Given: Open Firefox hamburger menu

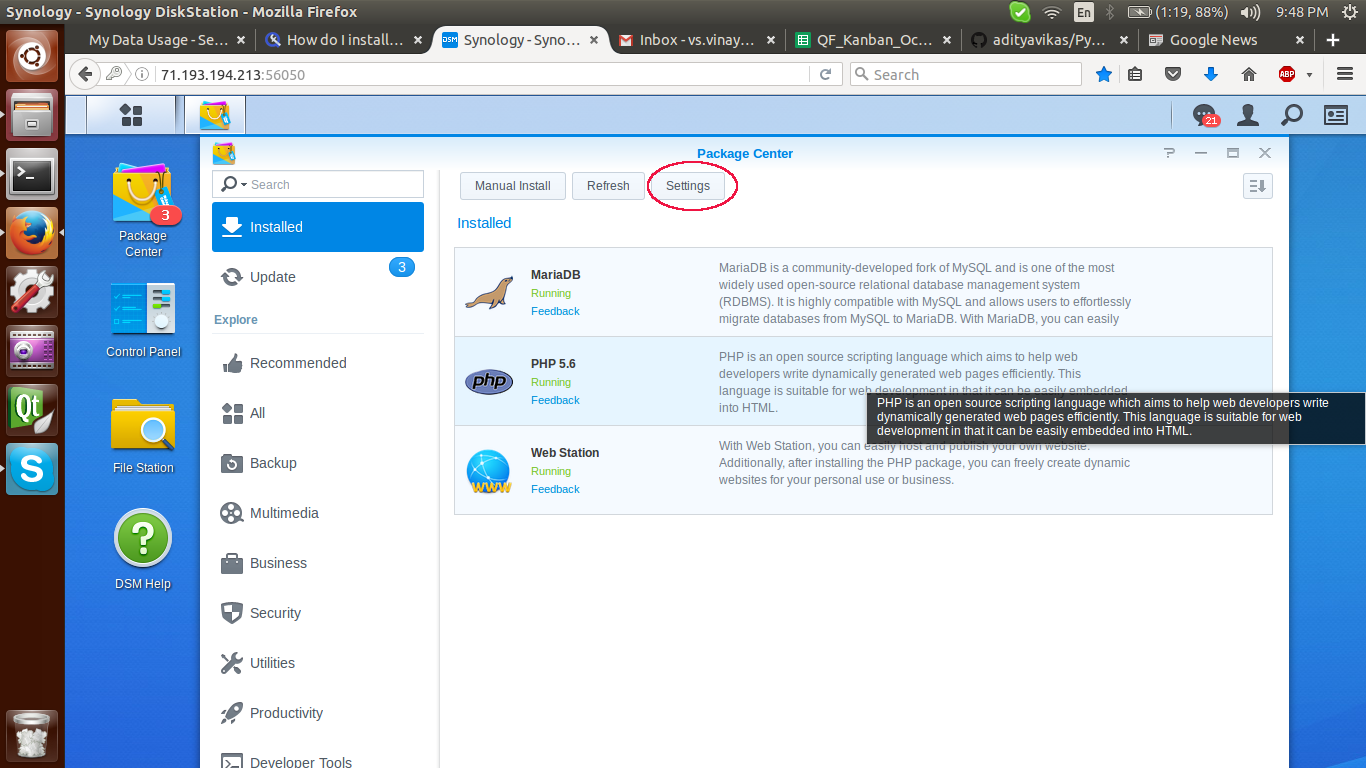Looking at the screenshot, I should tap(1344, 74).
